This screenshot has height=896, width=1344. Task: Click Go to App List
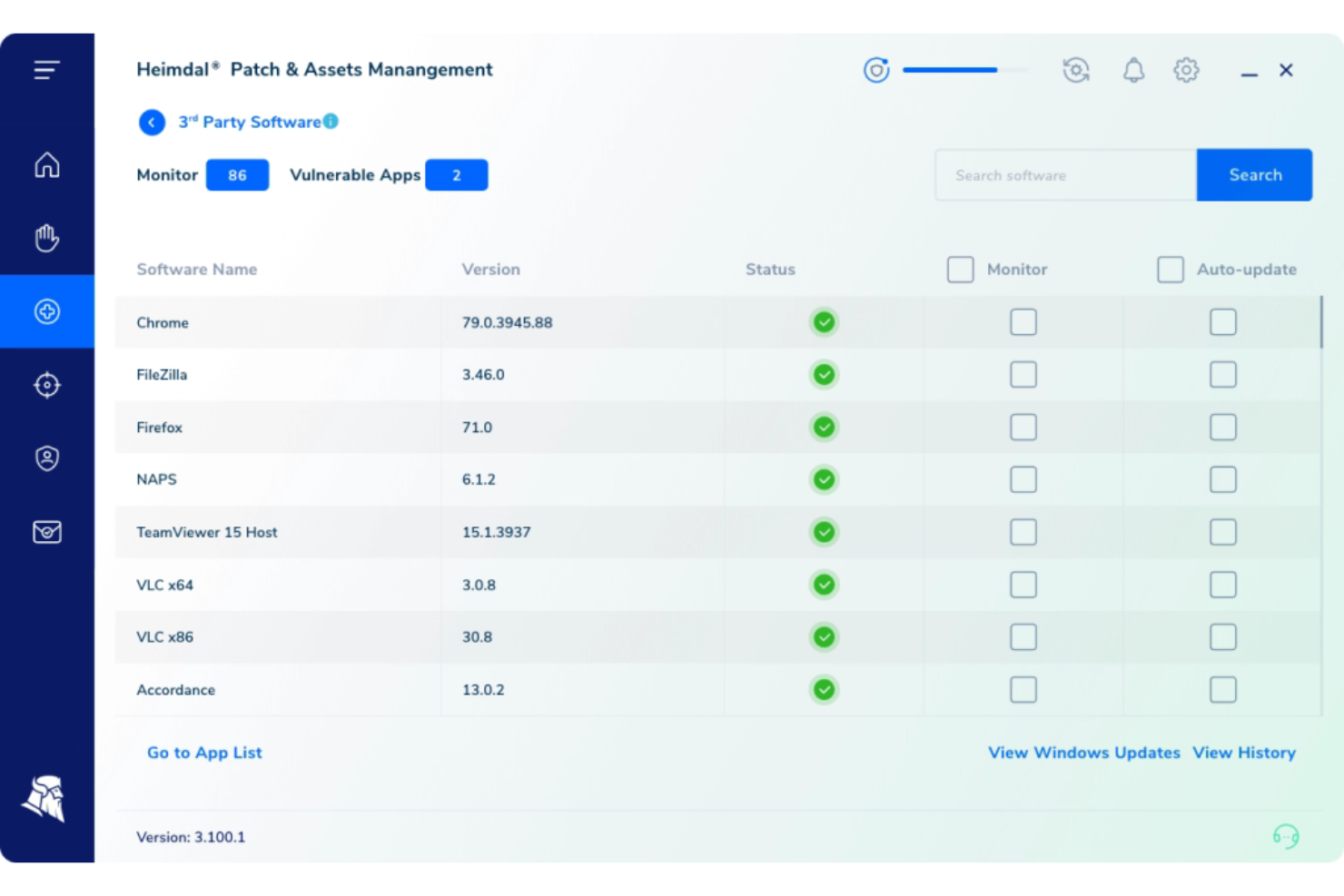[204, 752]
